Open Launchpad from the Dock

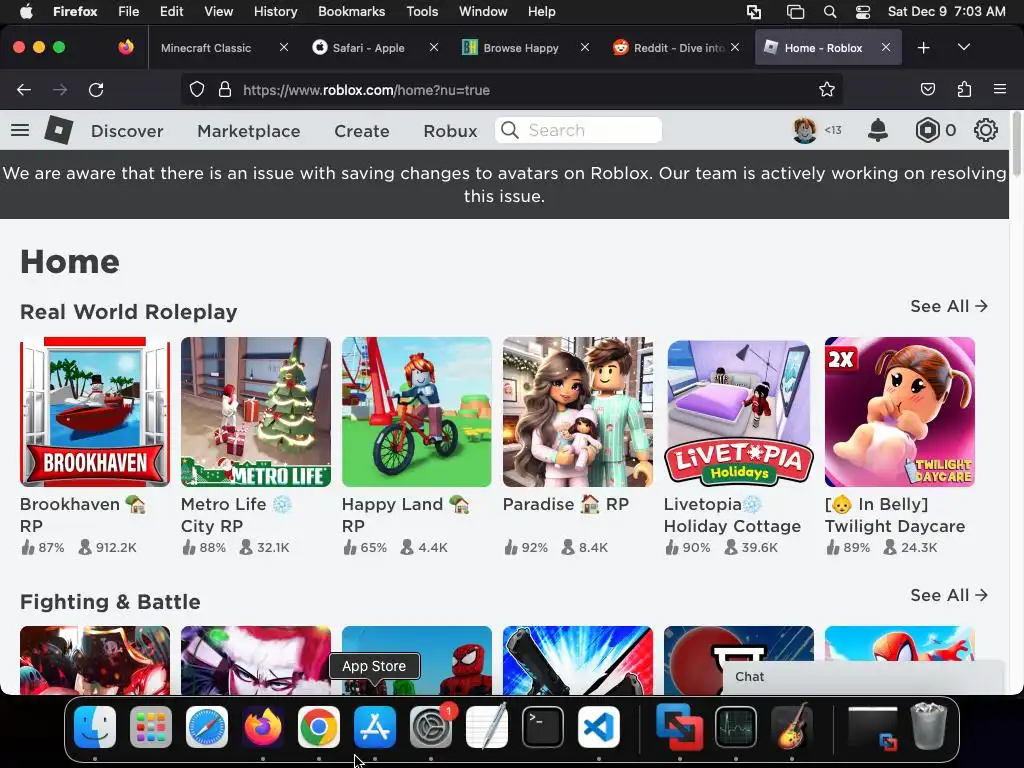tap(151, 727)
